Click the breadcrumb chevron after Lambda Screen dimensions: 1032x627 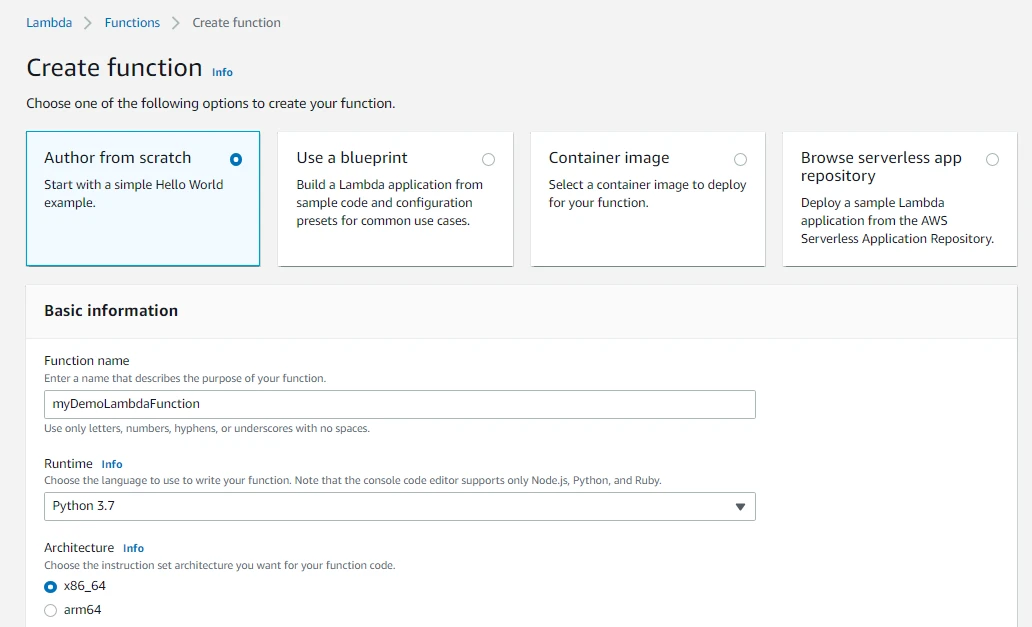tap(88, 23)
